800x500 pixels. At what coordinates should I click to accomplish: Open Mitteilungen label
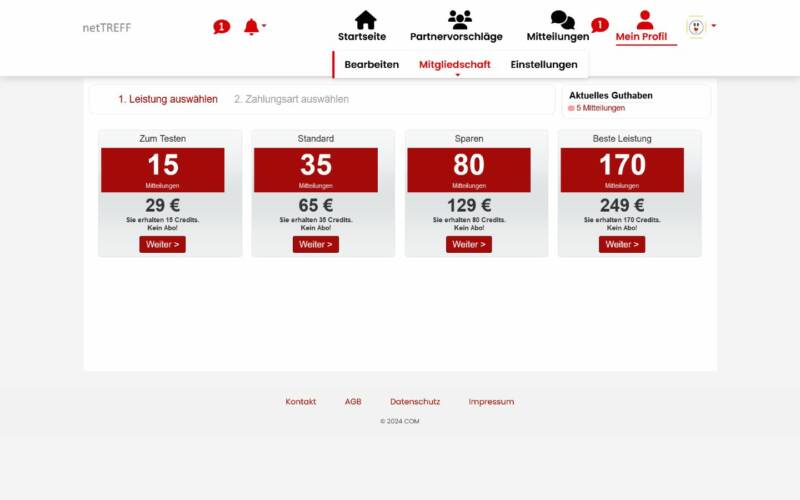click(558, 37)
